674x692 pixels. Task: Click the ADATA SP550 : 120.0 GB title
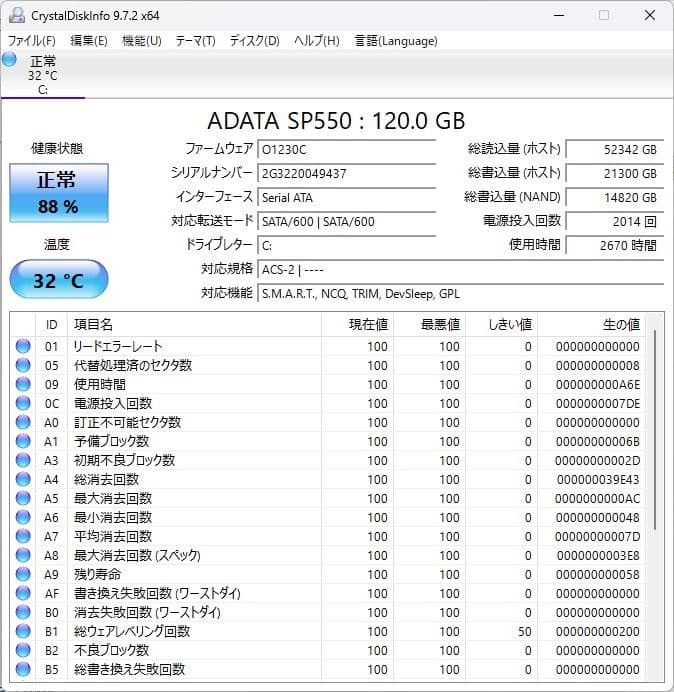336,120
